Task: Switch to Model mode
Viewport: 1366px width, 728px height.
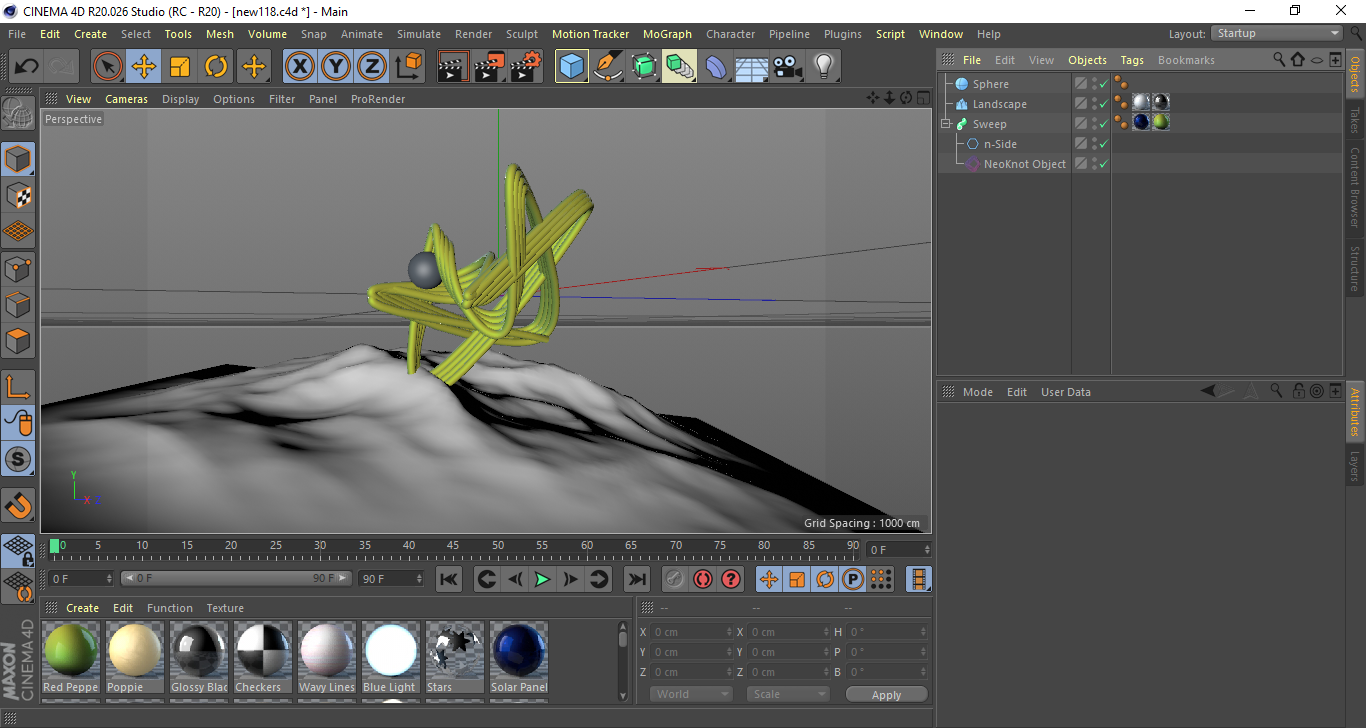Action: point(18,159)
